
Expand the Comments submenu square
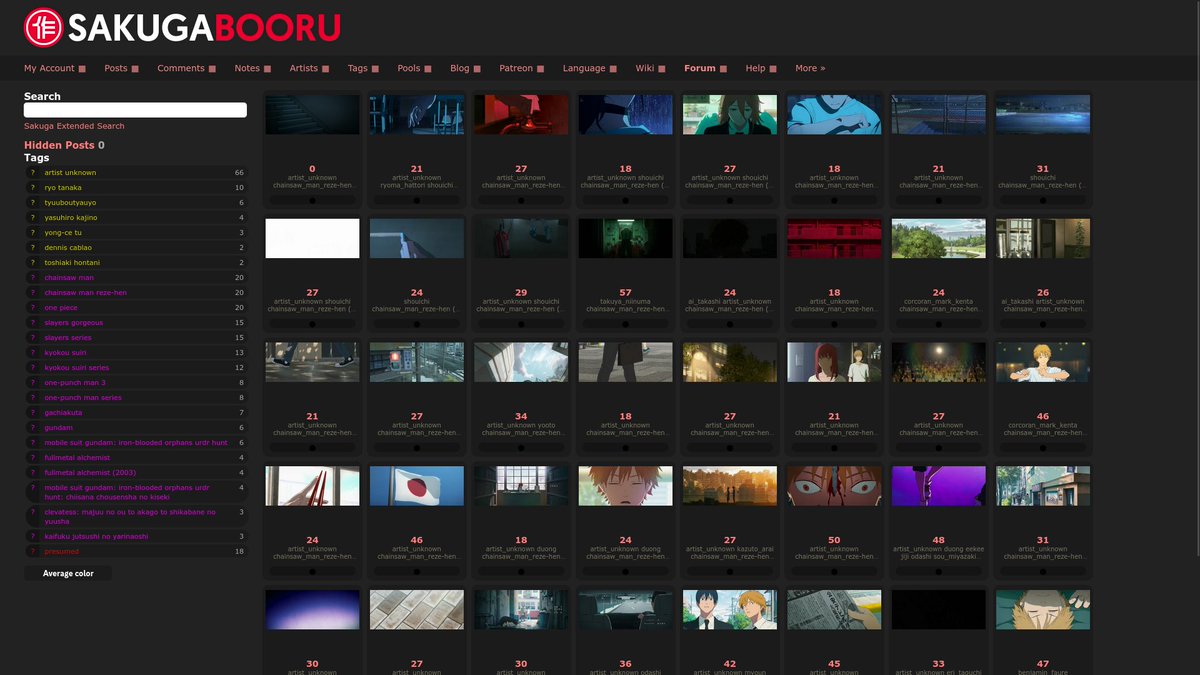tap(212, 69)
